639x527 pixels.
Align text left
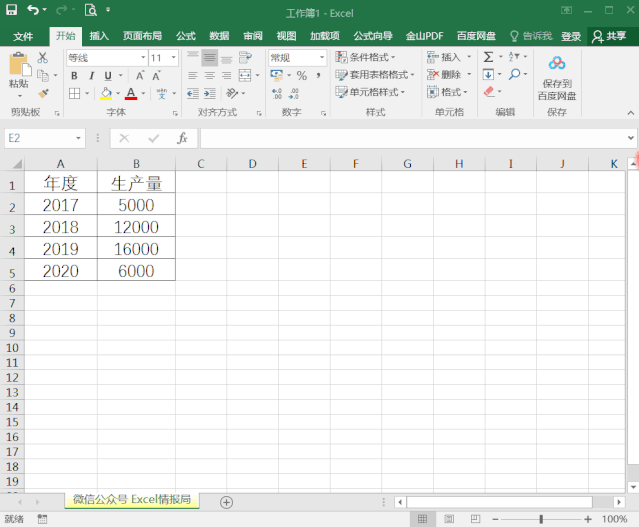point(193,76)
